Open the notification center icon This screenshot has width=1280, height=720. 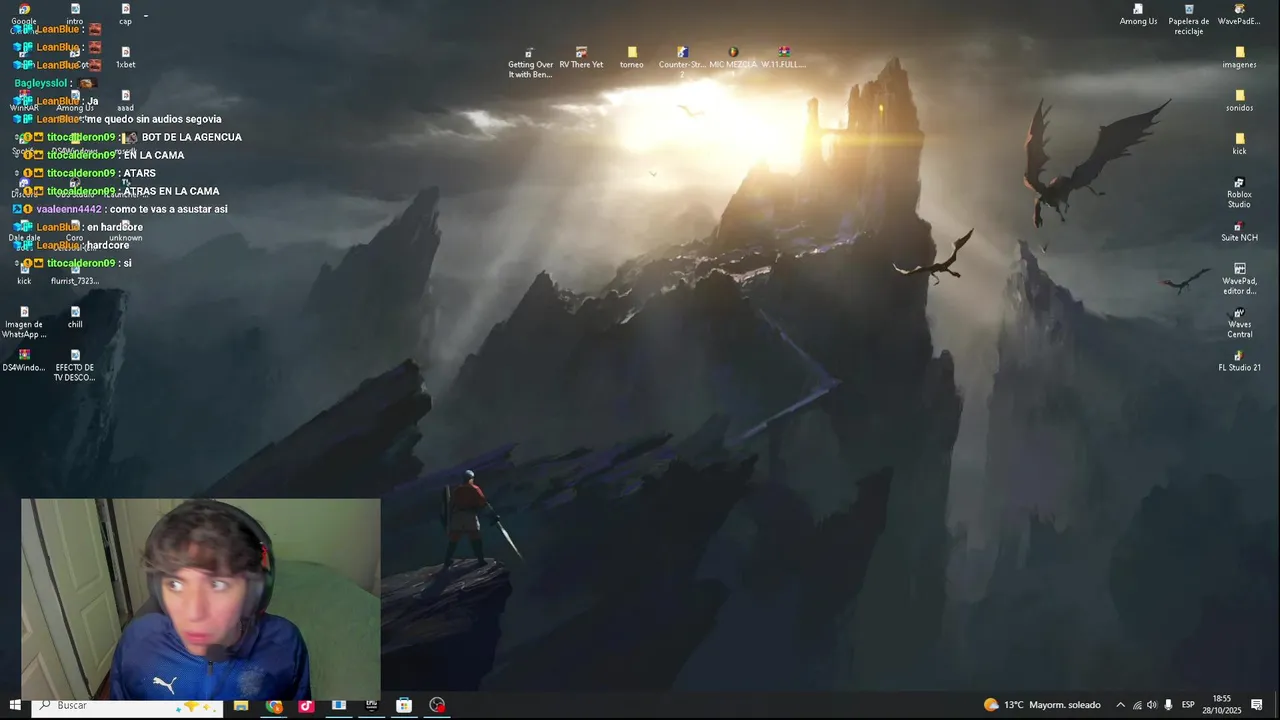(x=1257, y=705)
